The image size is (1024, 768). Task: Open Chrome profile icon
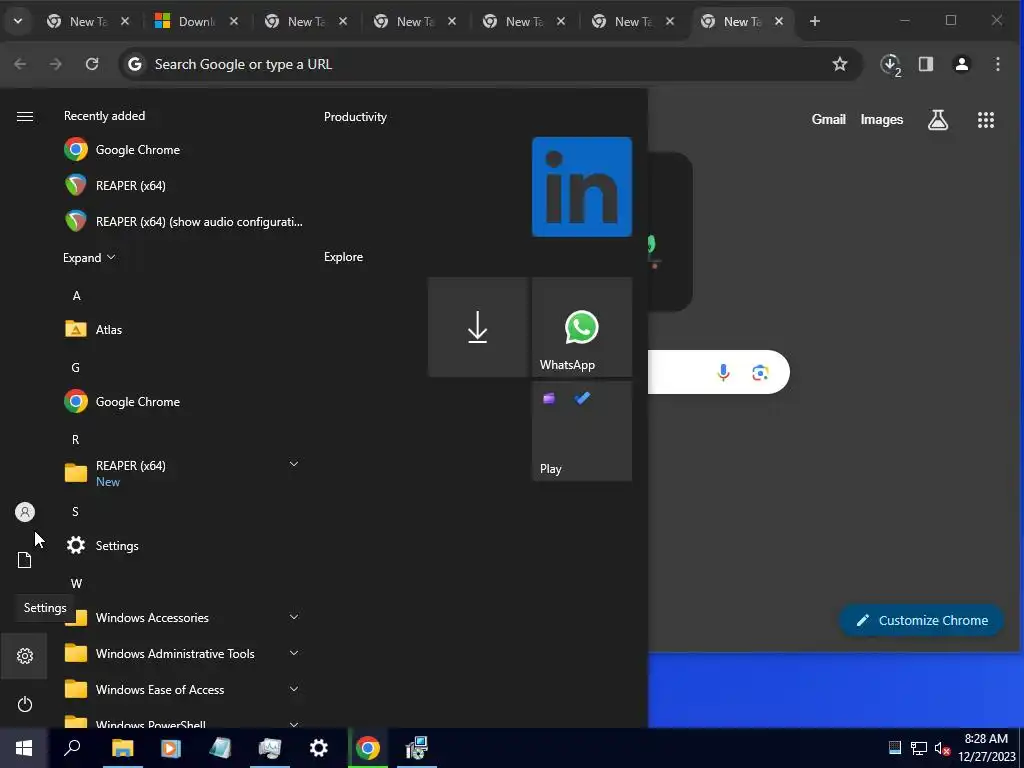(x=962, y=64)
